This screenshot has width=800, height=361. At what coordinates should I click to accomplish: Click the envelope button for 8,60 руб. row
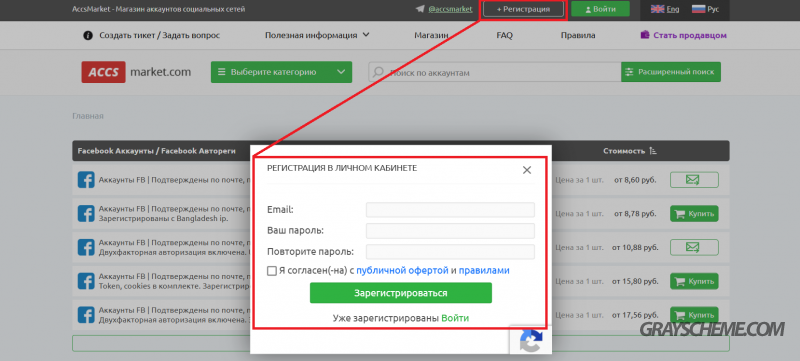(694, 180)
